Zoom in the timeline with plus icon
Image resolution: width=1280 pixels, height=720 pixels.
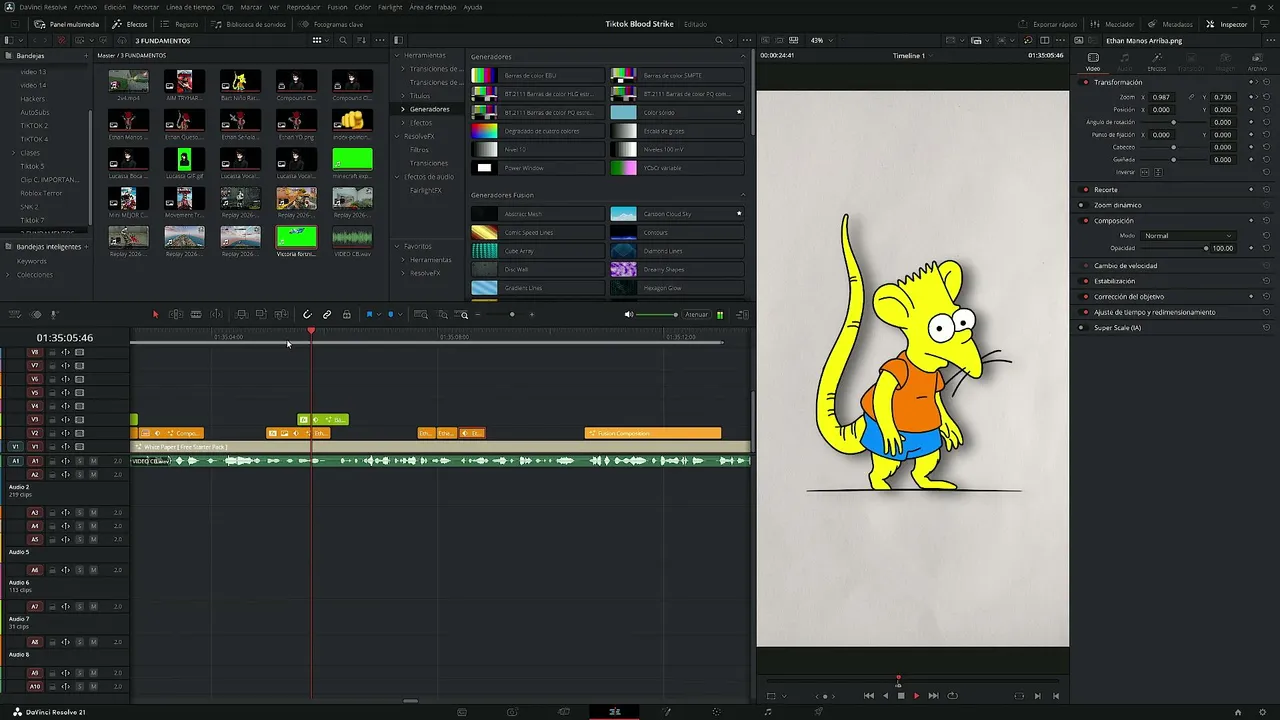[531, 315]
